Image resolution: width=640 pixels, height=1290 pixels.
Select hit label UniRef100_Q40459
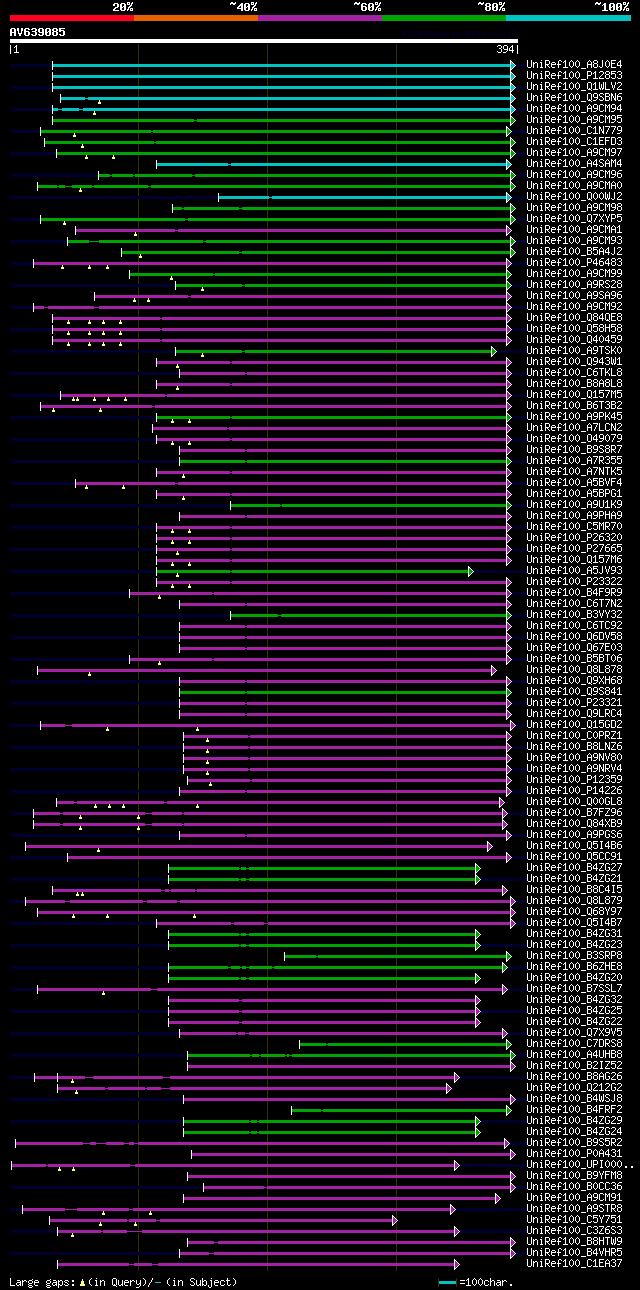coord(573,339)
